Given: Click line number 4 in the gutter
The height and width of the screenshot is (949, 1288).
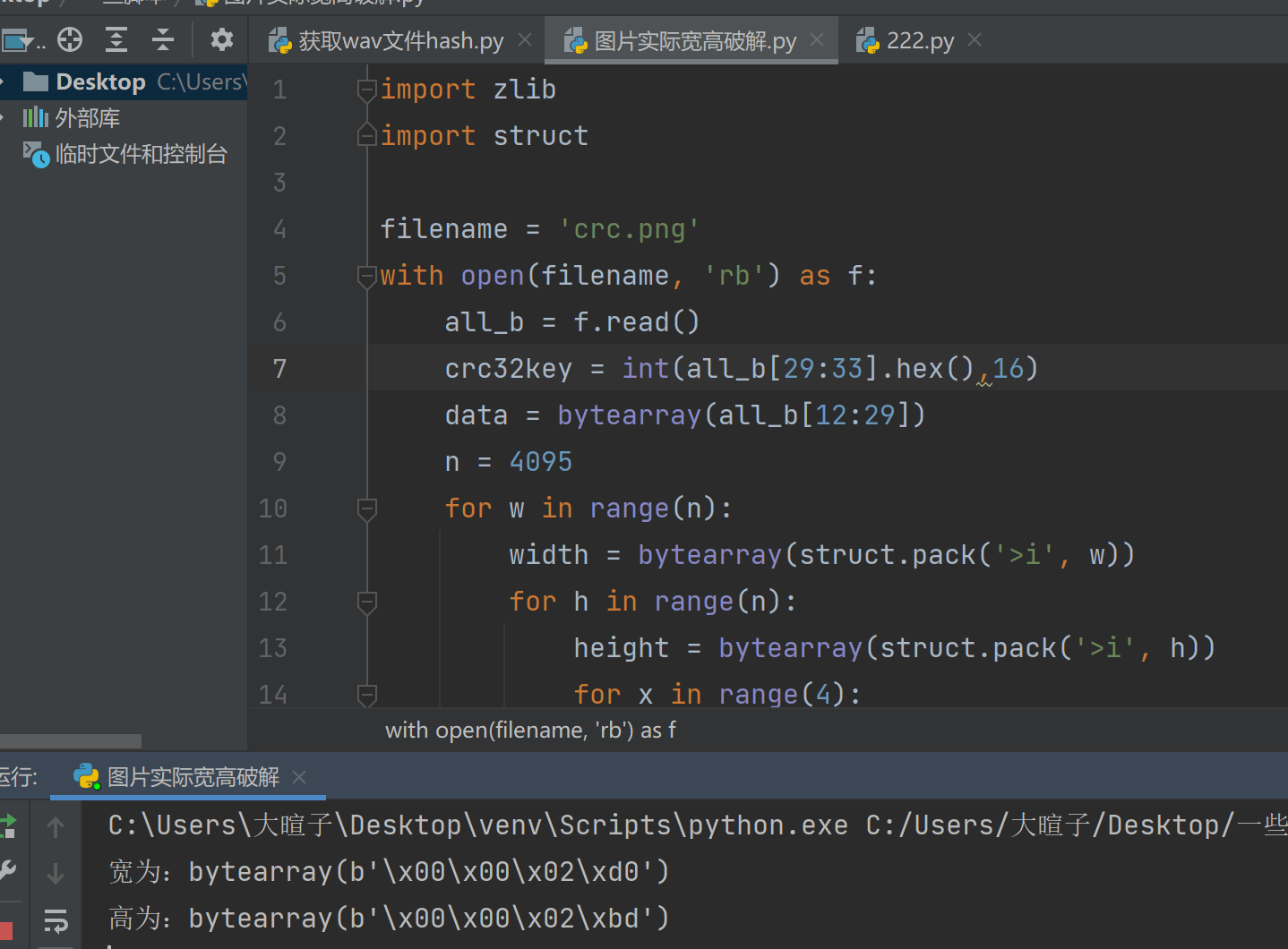Looking at the screenshot, I should pyautogui.click(x=279, y=229).
